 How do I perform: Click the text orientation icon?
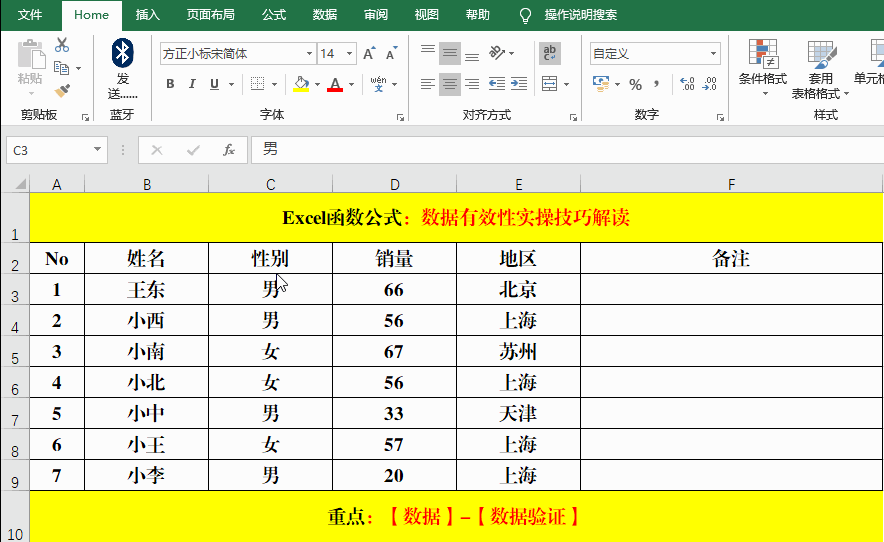(497, 53)
